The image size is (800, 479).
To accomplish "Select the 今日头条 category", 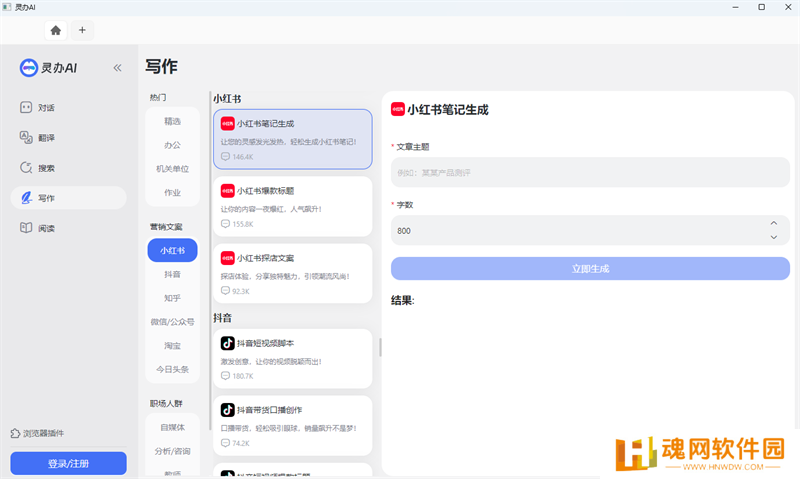I will point(172,369).
